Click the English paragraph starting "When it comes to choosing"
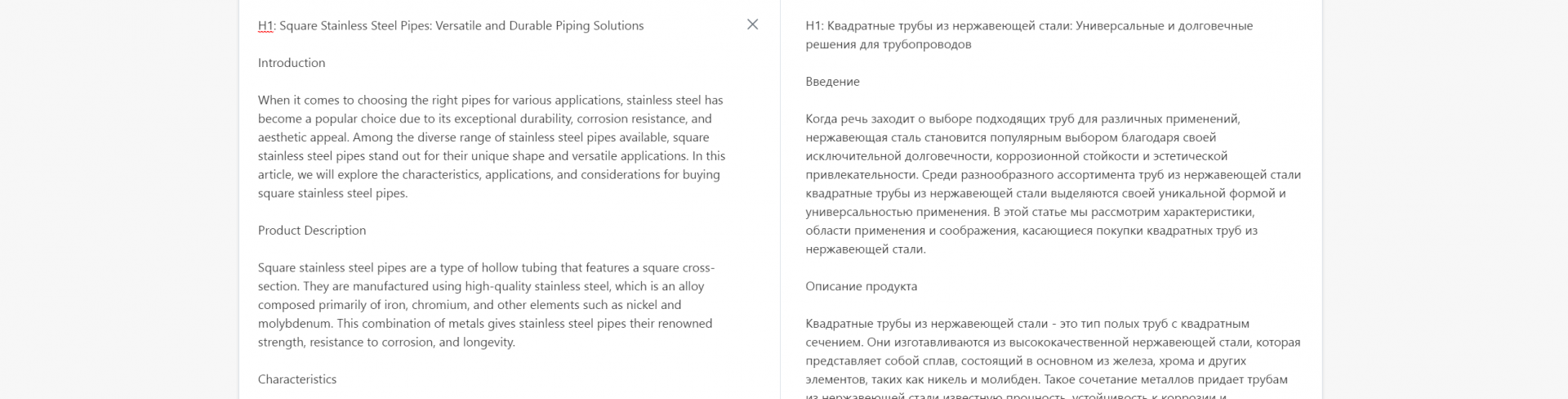The width and height of the screenshot is (1568, 399). tap(491, 146)
